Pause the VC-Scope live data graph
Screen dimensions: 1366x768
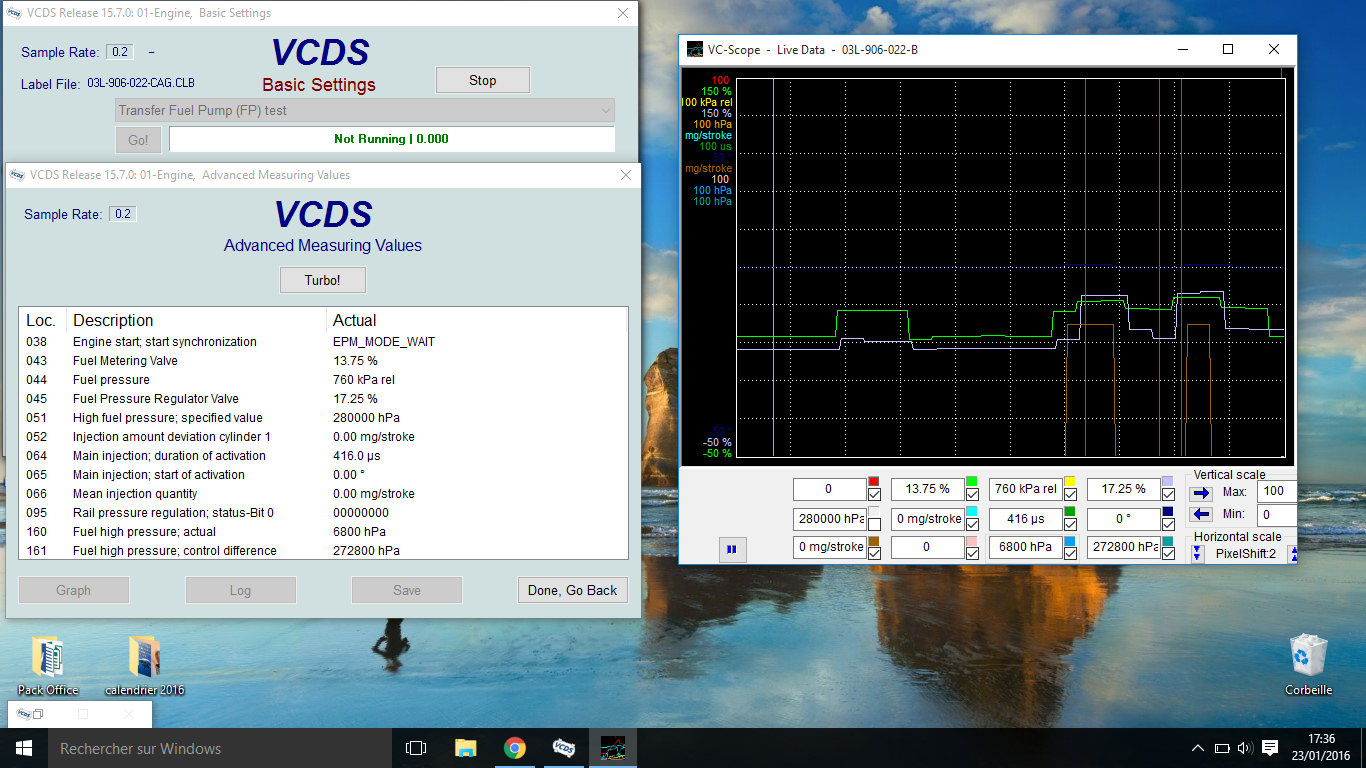pyautogui.click(x=732, y=549)
